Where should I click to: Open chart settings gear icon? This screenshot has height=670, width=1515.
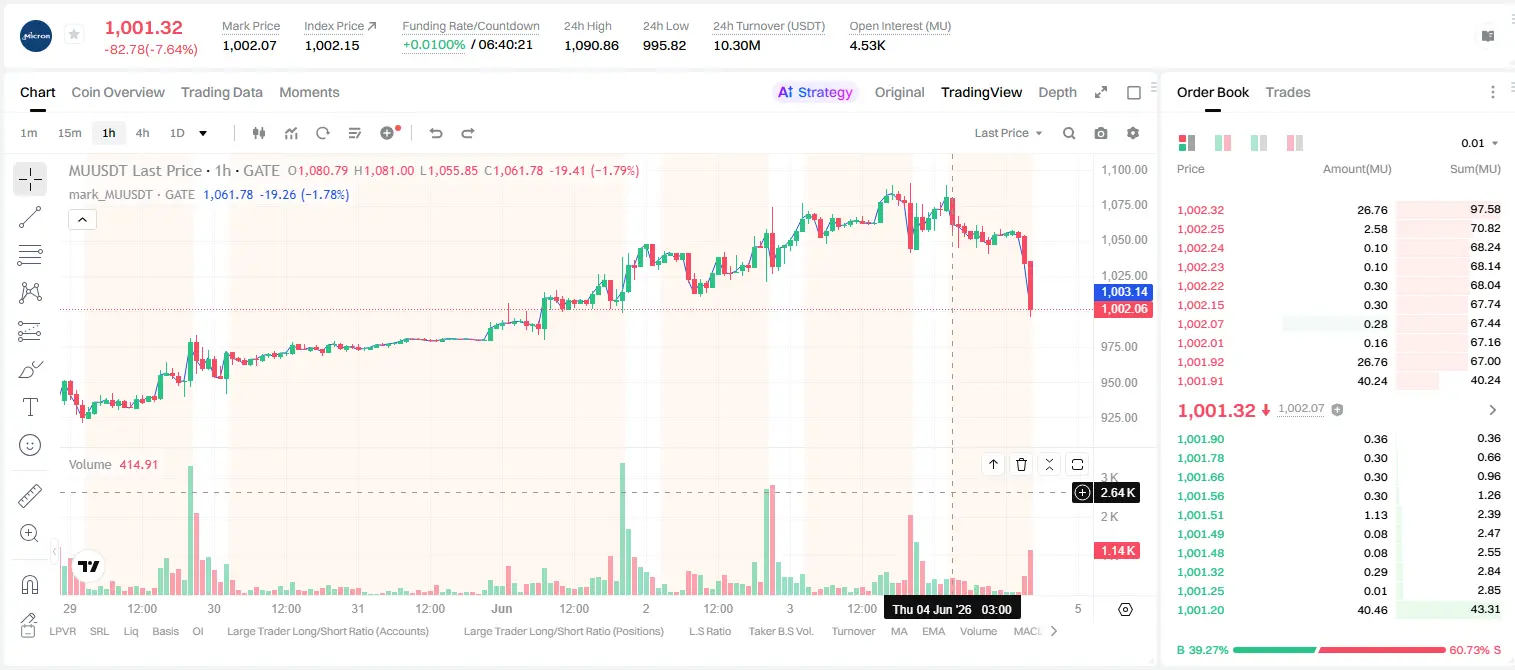[1133, 133]
